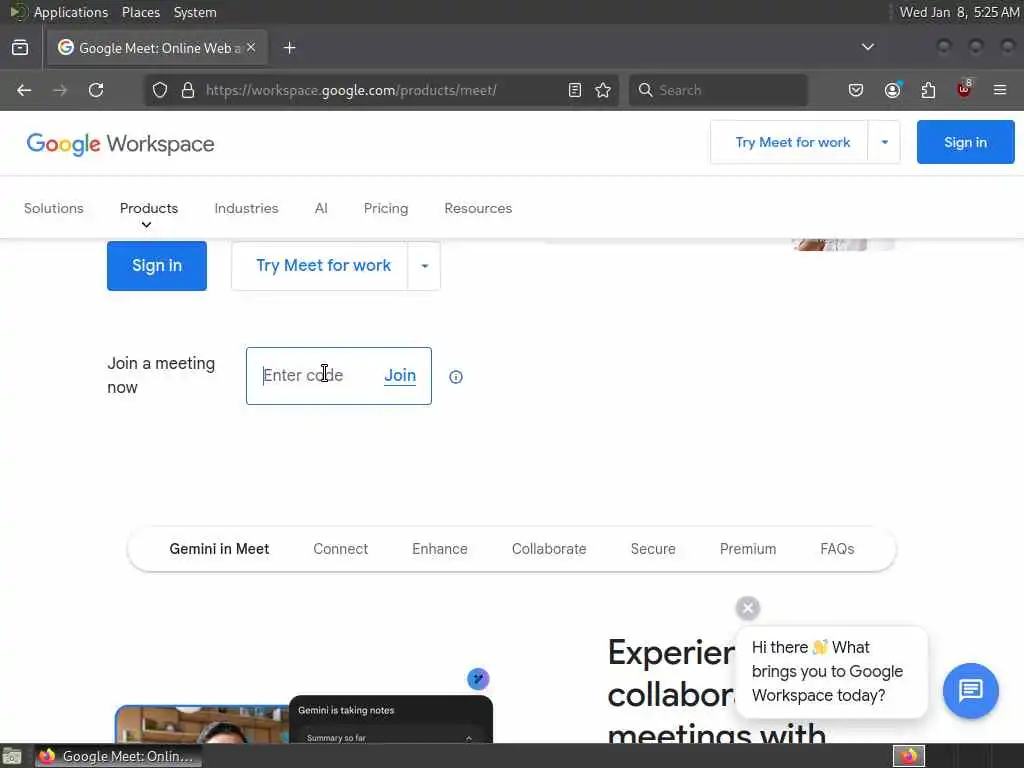Viewport: 1024px width, 768px height.
Task: Reload the page with the refresh icon
Action: 96,90
